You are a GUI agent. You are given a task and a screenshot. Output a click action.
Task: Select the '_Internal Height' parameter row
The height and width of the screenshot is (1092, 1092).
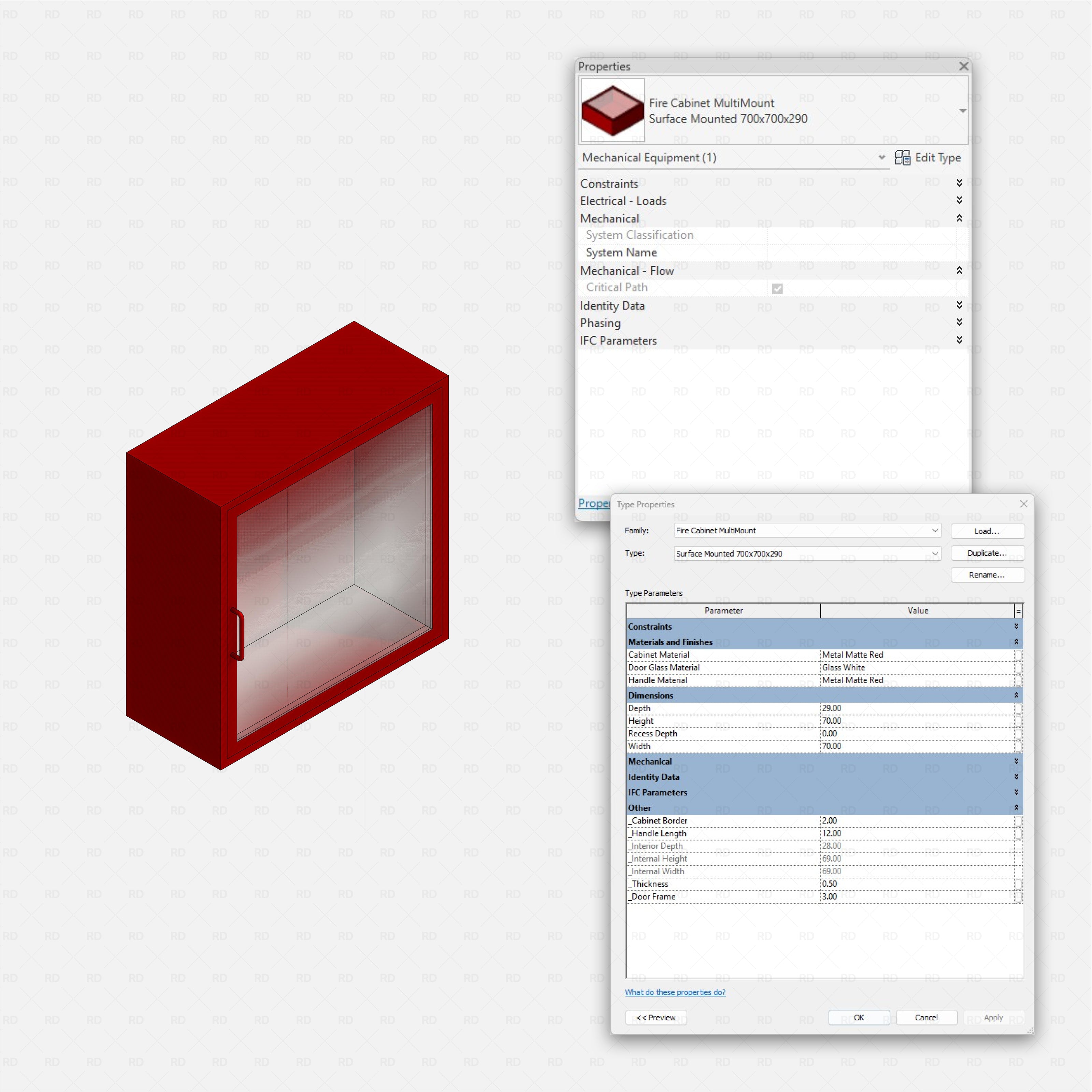click(824, 859)
